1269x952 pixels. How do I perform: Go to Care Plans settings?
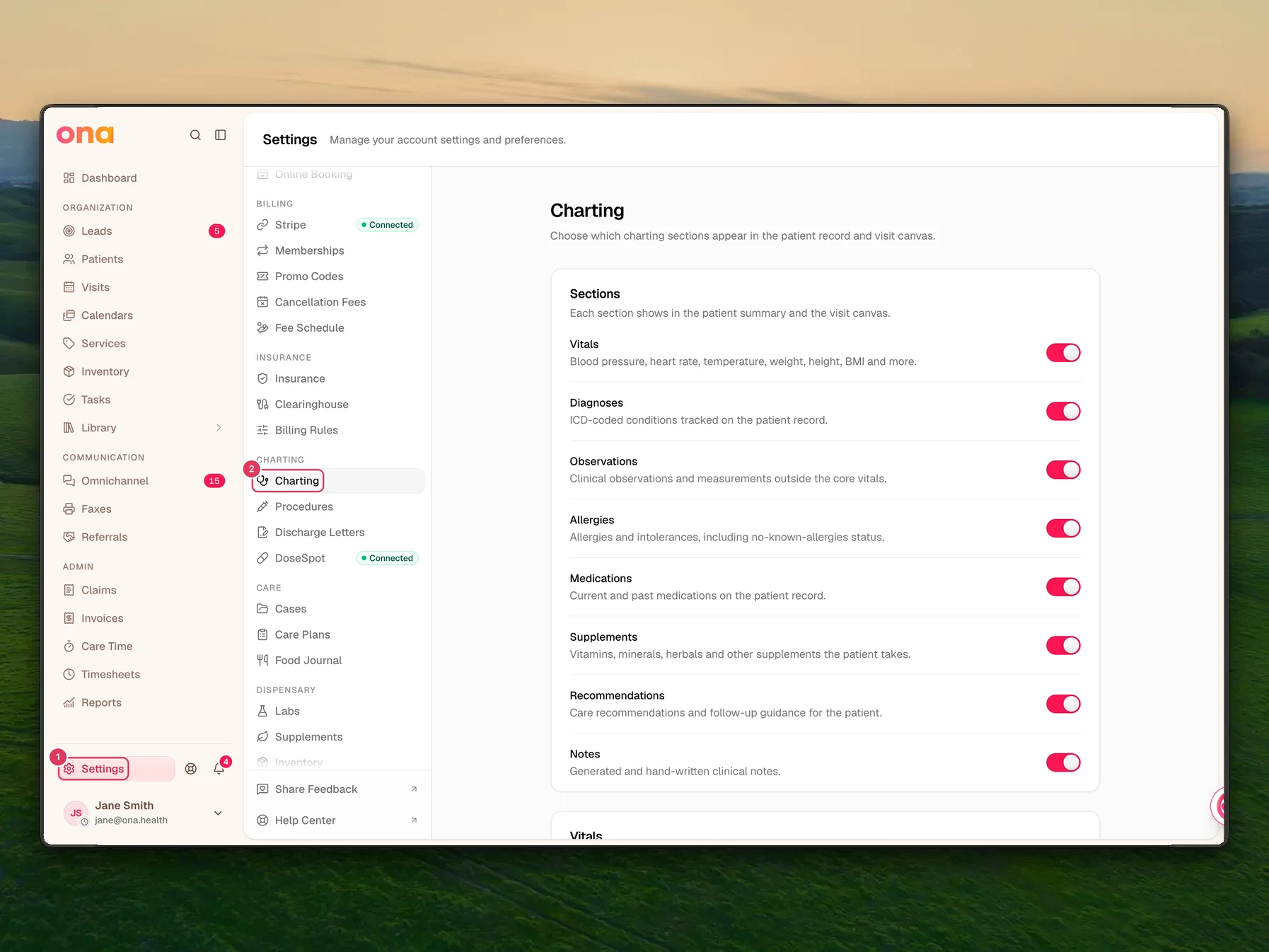(337, 635)
